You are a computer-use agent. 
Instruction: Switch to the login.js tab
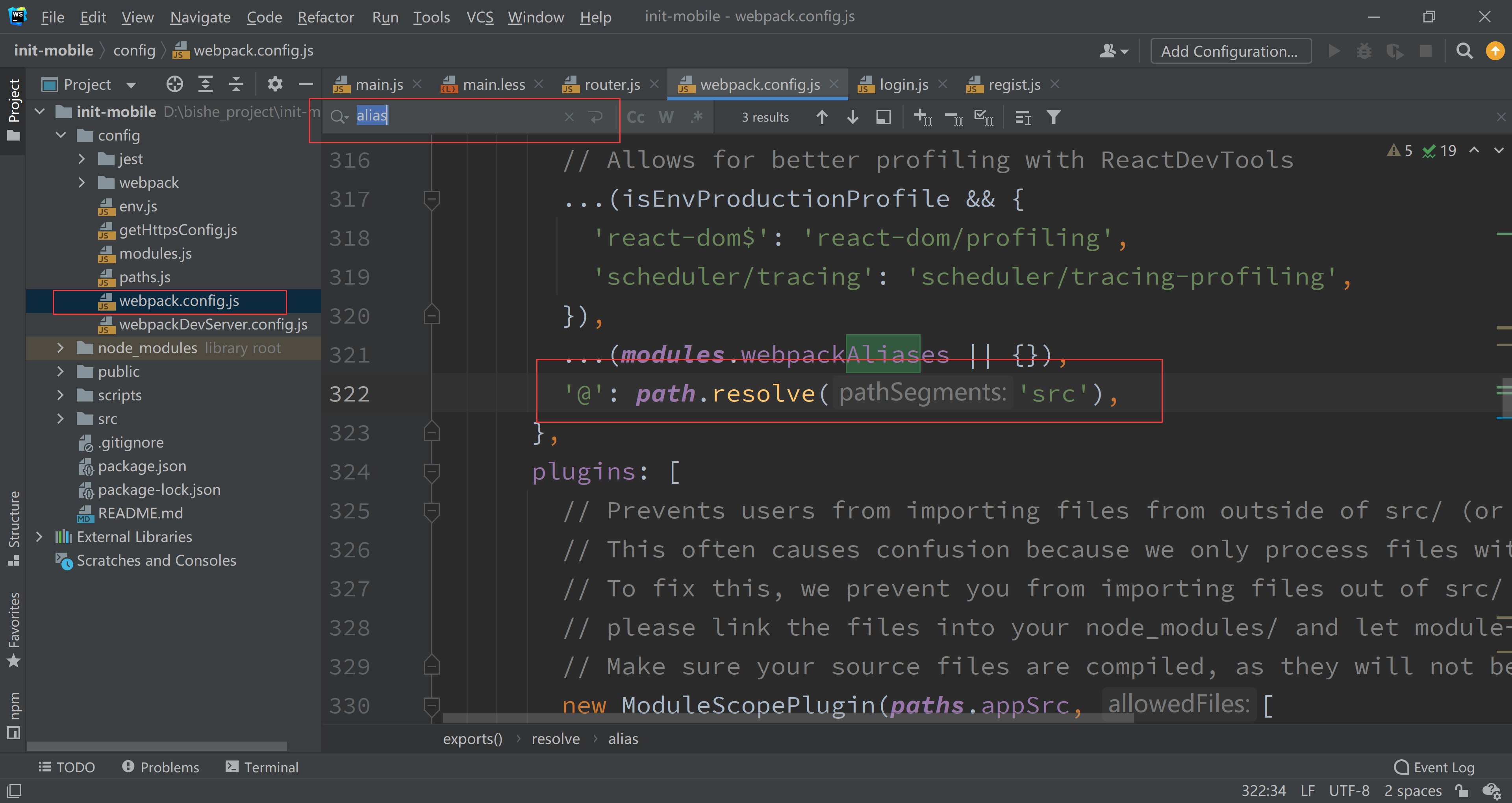(903, 85)
